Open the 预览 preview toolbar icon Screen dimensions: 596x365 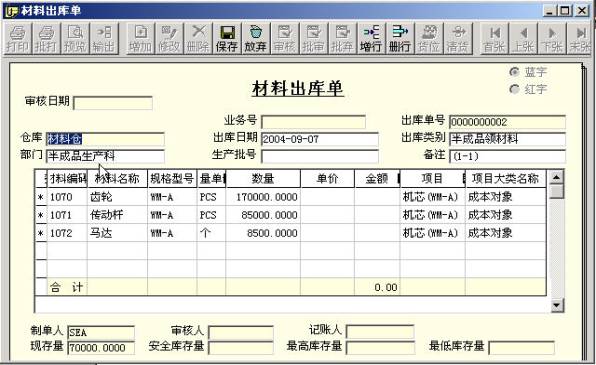tap(75, 38)
